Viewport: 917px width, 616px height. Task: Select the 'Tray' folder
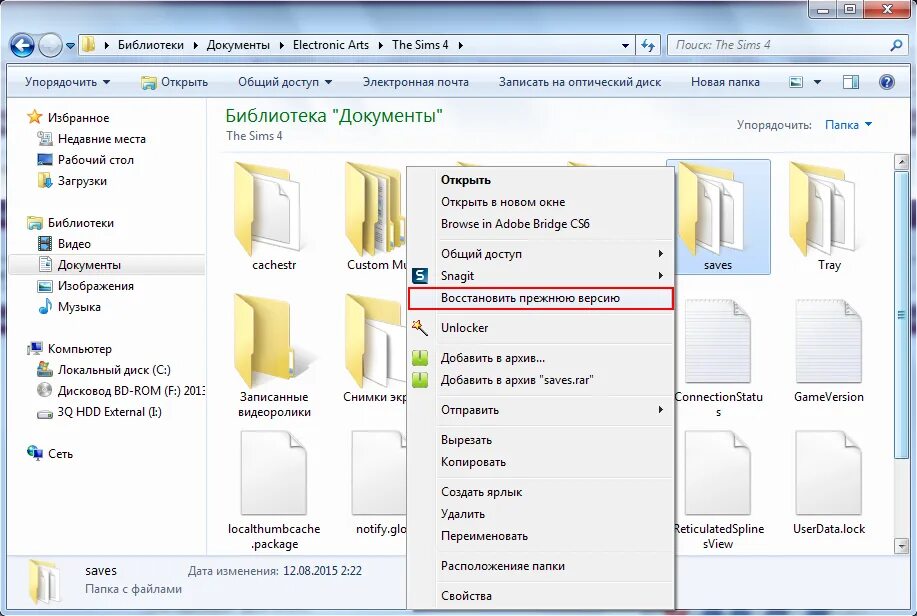pos(829,216)
